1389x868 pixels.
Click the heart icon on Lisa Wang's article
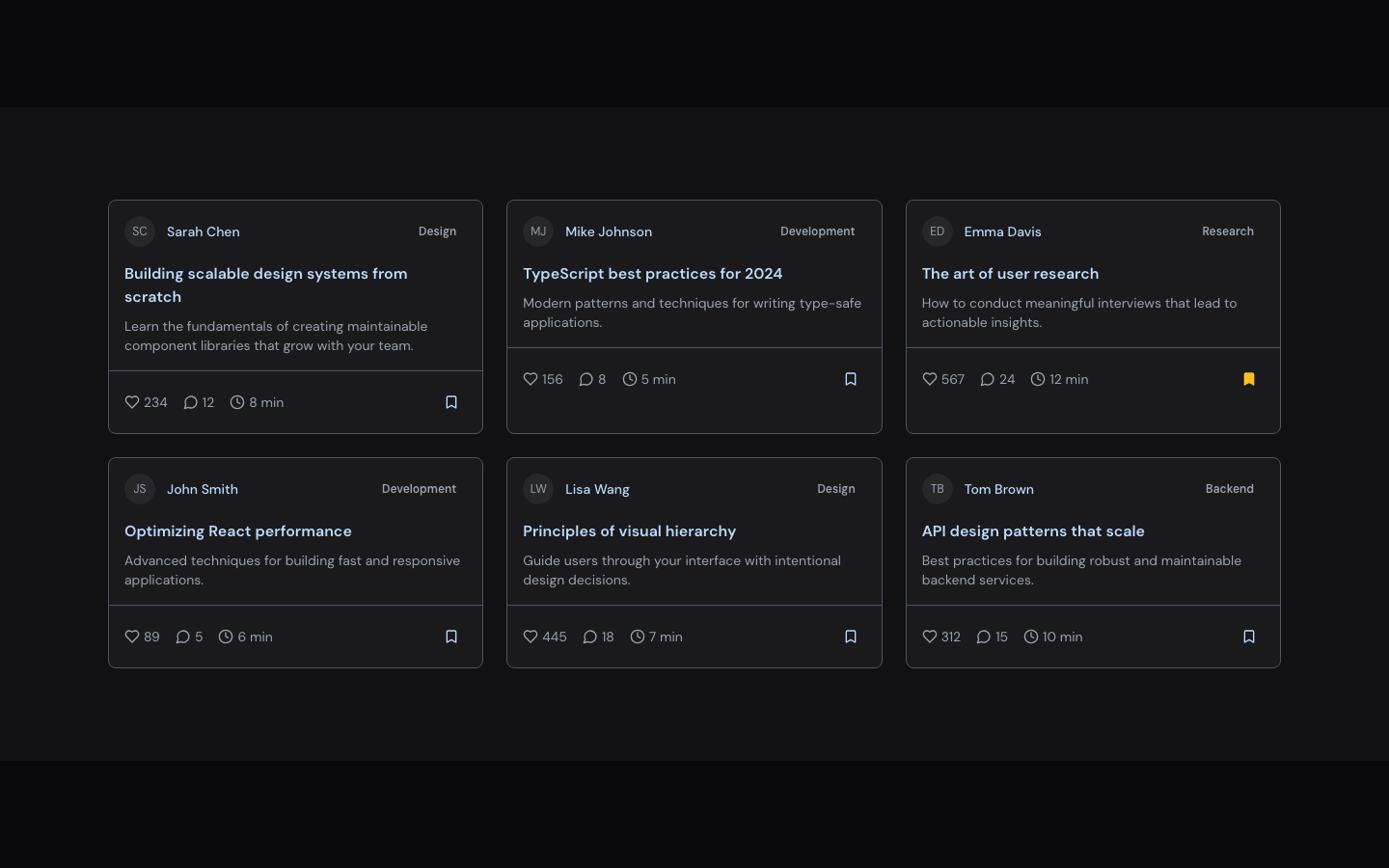pyautogui.click(x=531, y=637)
